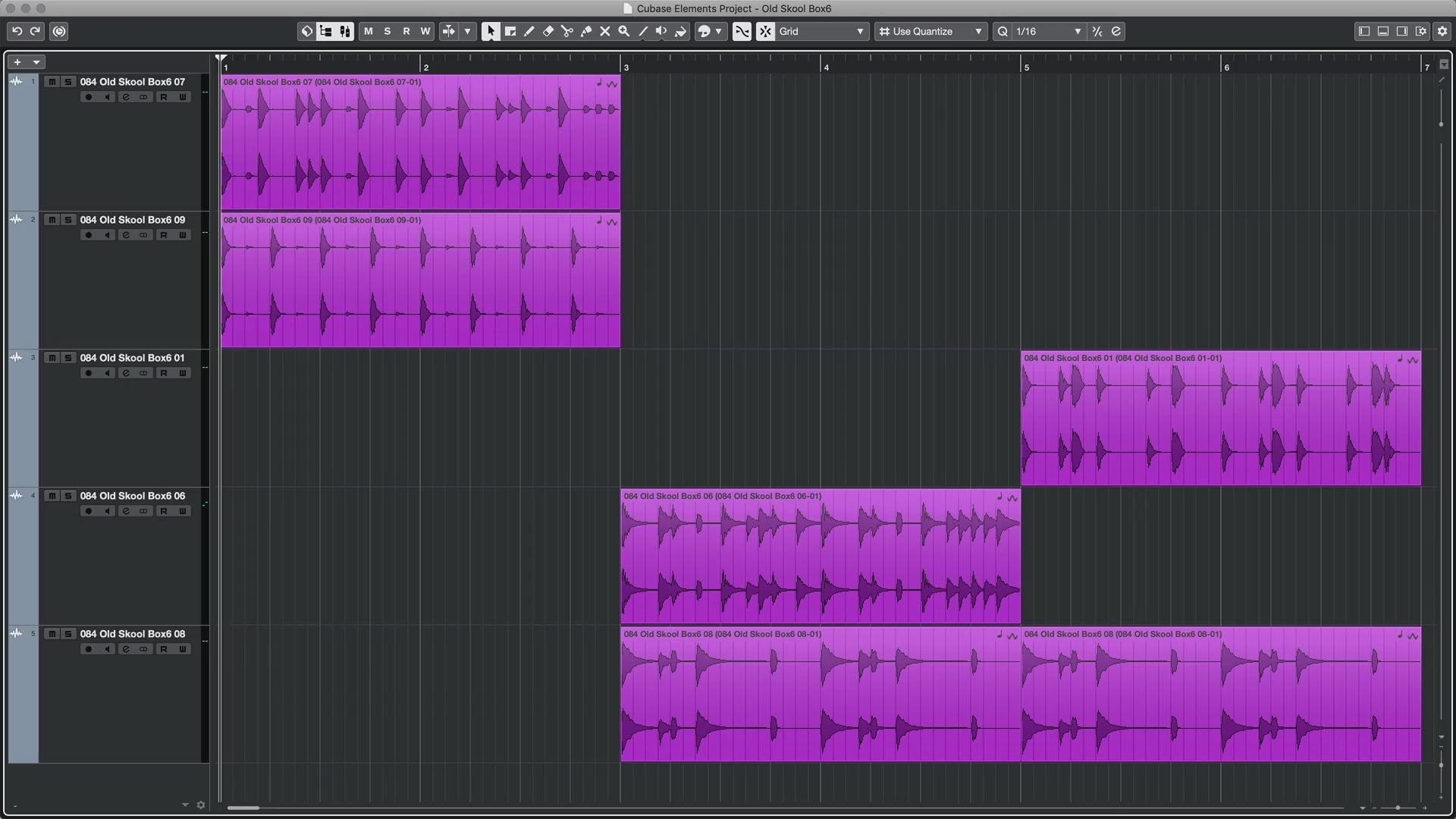Toggle the lower zone panel

click(x=1383, y=31)
